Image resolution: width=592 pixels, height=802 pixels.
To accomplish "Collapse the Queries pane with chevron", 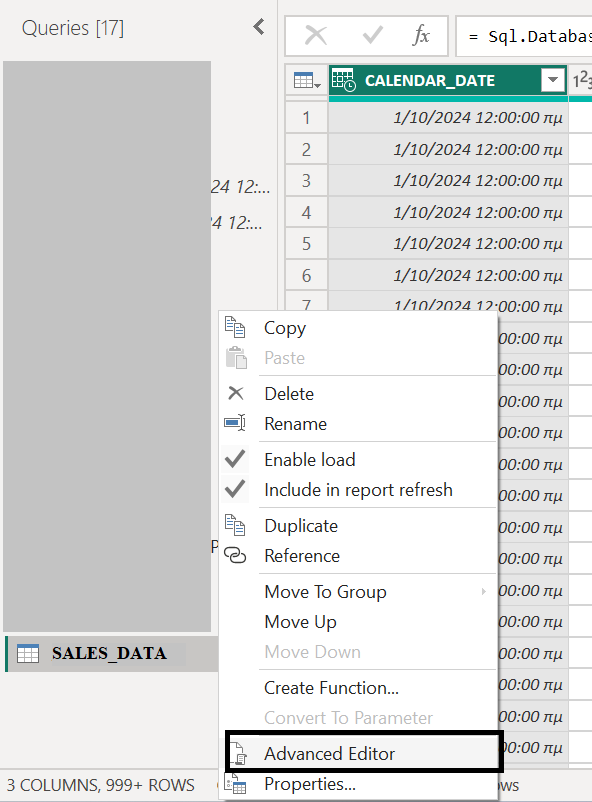I will (259, 27).
